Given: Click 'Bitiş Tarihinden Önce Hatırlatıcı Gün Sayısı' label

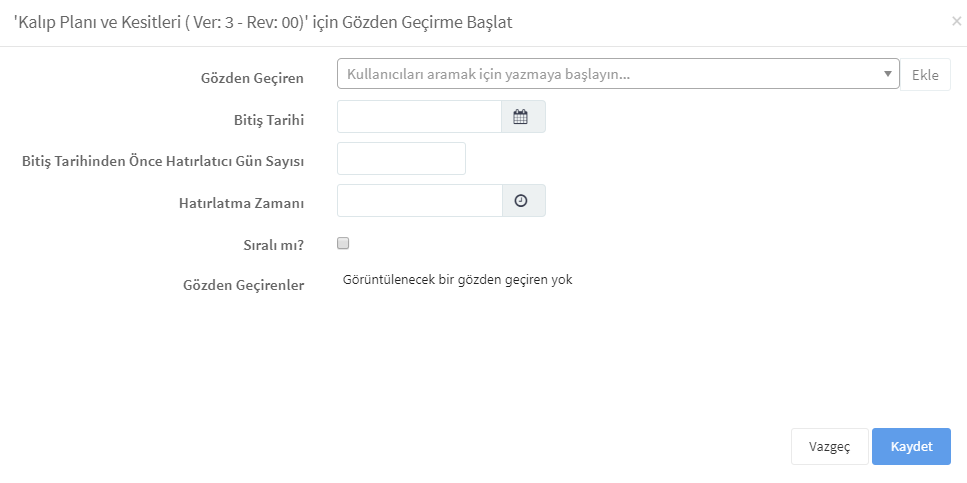Looking at the screenshot, I should (x=163, y=162).
